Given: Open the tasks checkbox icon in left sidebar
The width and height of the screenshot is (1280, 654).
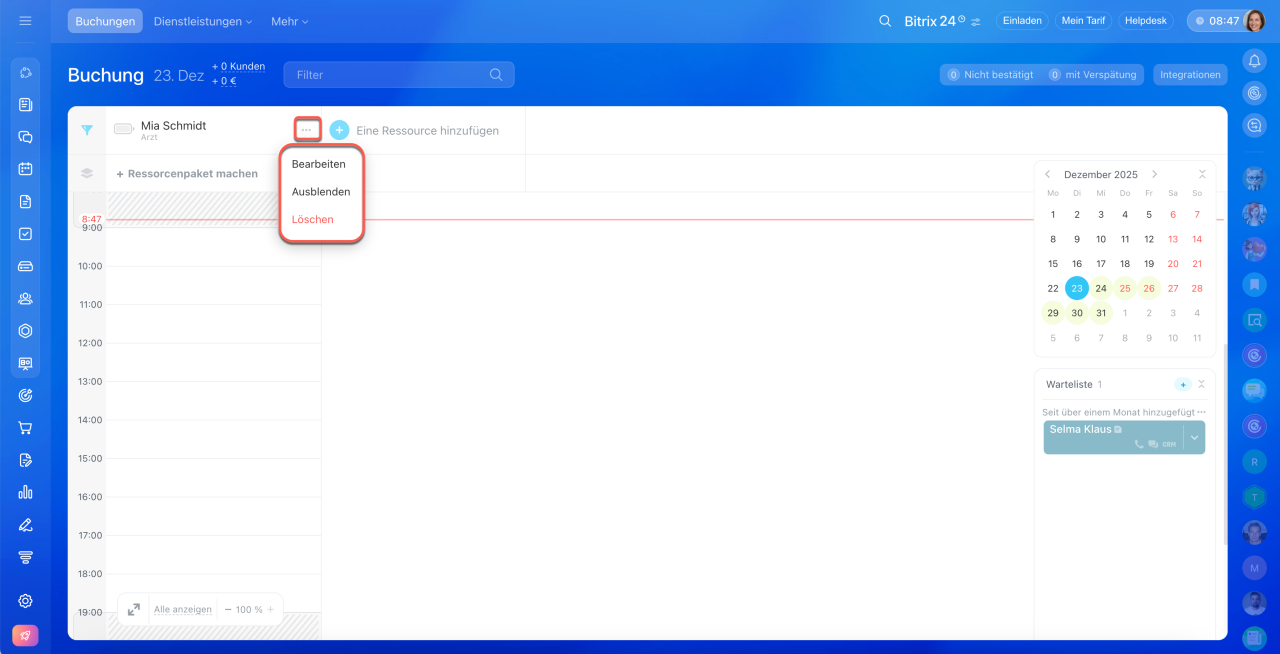Looking at the screenshot, I should pos(26,234).
